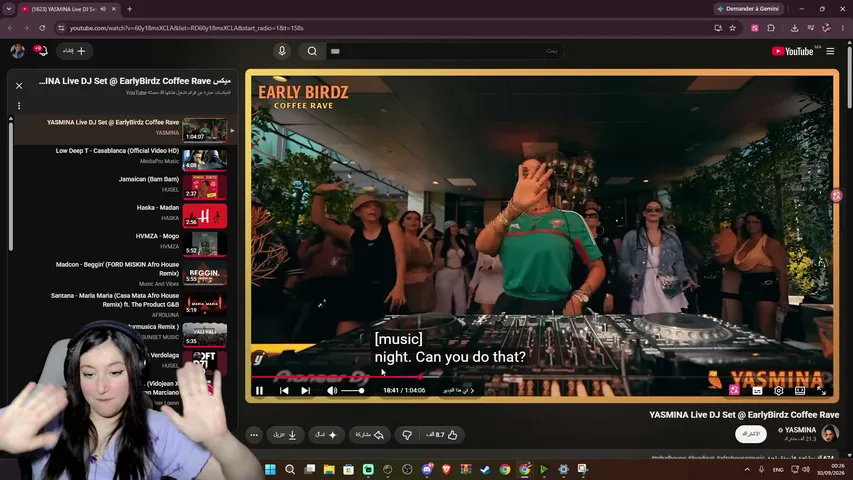Toggle subtitles/closed captions in the player
This screenshot has width=853, height=480.
pos(757,390)
